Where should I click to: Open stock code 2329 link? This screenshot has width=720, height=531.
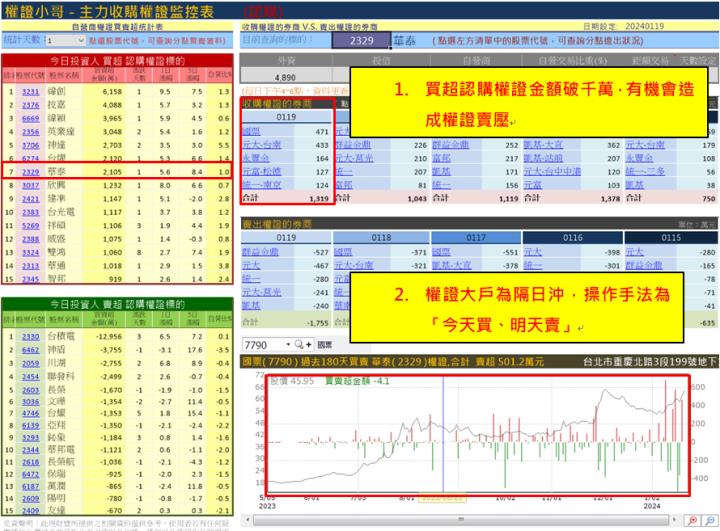click(31, 172)
